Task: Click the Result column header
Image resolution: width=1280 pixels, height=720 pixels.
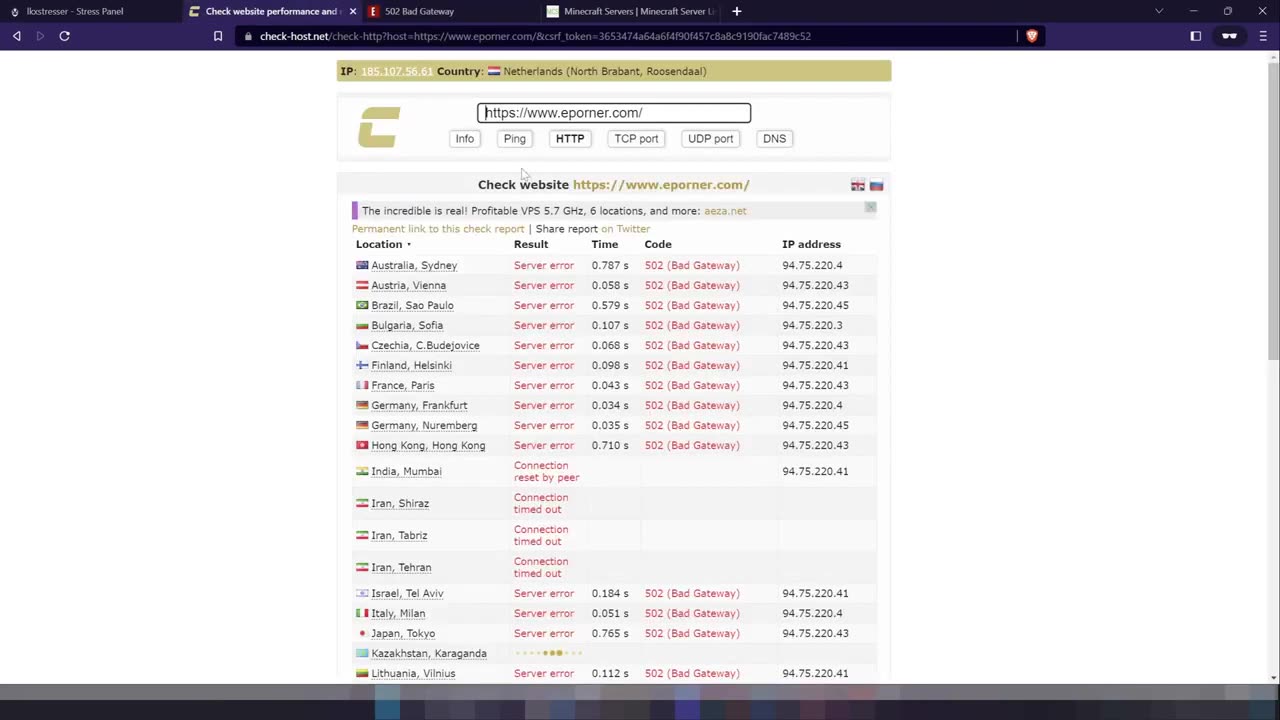Action: pyautogui.click(x=531, y=244)
